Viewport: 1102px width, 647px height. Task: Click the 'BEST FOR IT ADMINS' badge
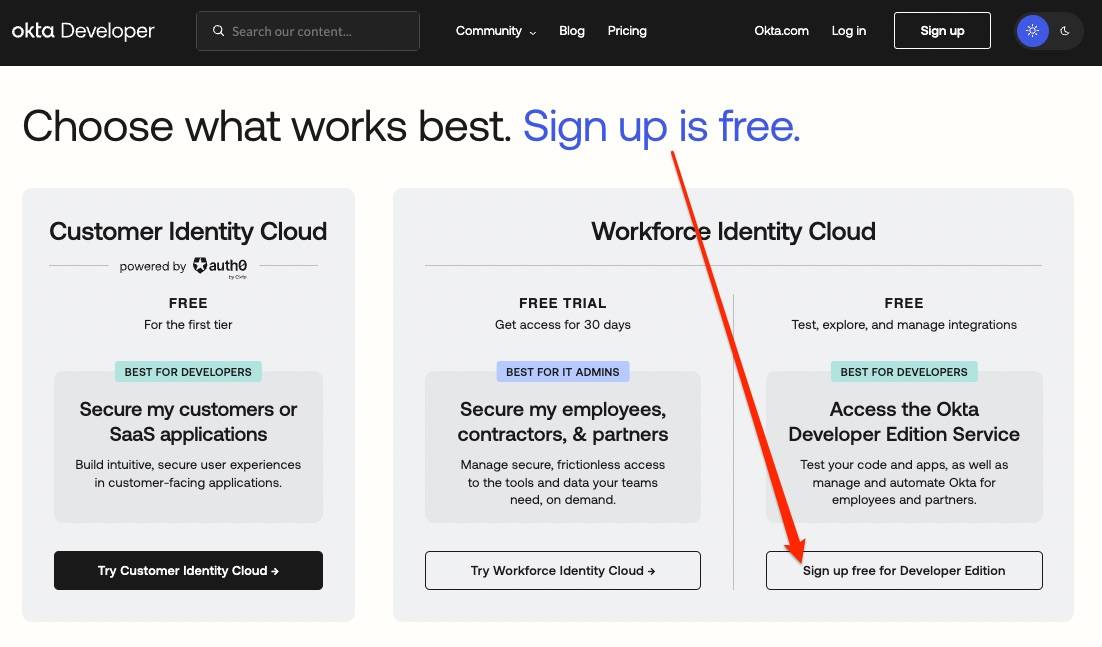click(563, 372)
